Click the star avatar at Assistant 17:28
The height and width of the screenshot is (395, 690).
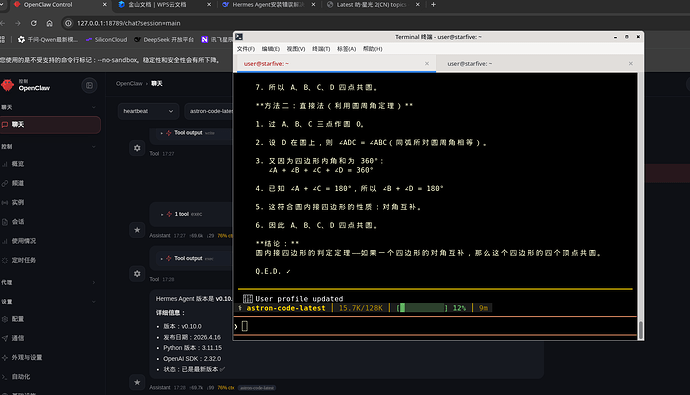click(x=137, y=382)
